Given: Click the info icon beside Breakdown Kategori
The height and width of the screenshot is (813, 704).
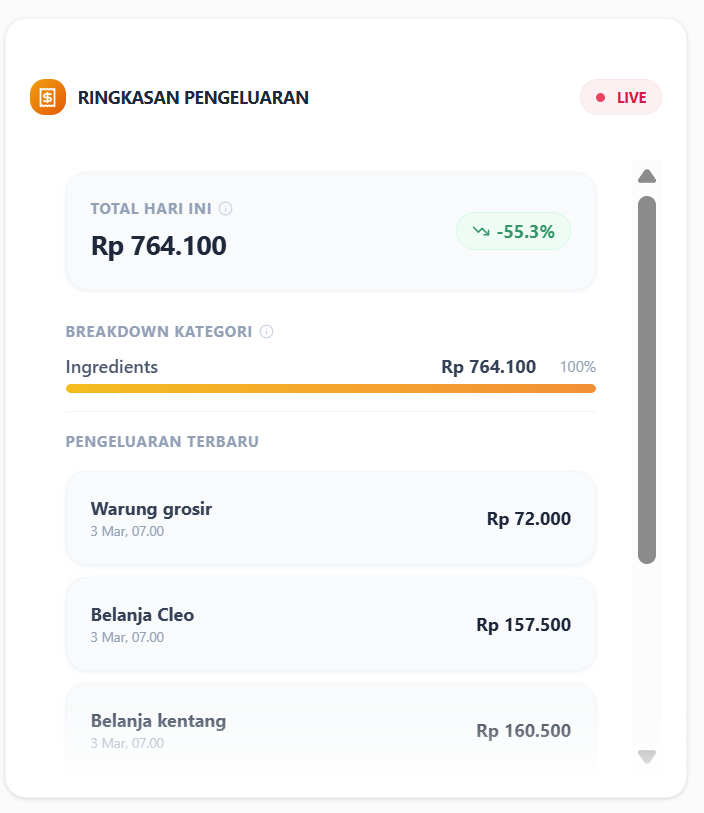Looking at the screenshot, I should [x=266, y=331].
